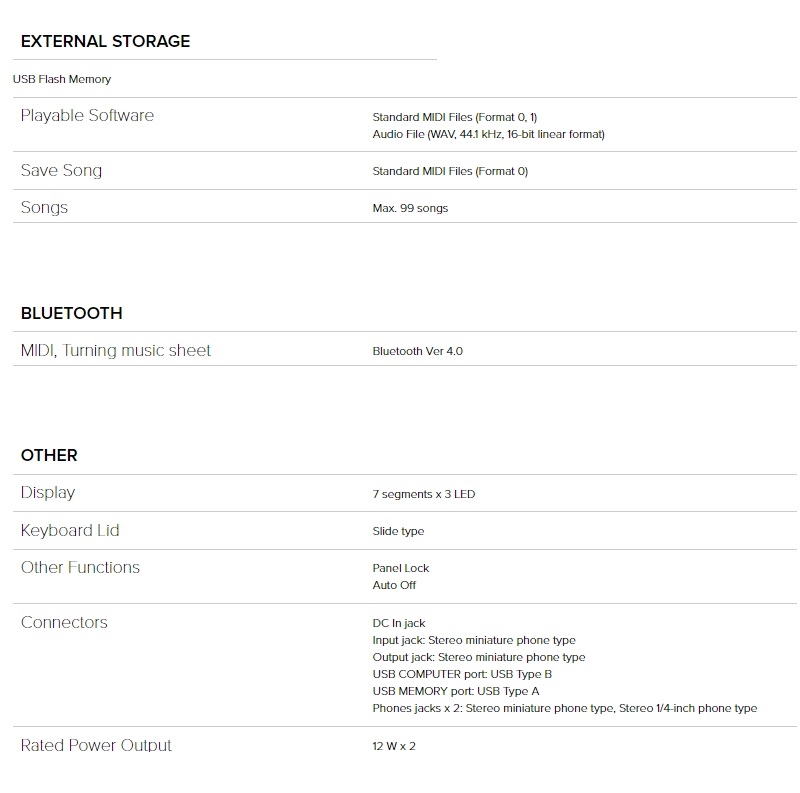800x793 pixels.
Task: Click the Rated Power Output label
Action: point(96,745)
